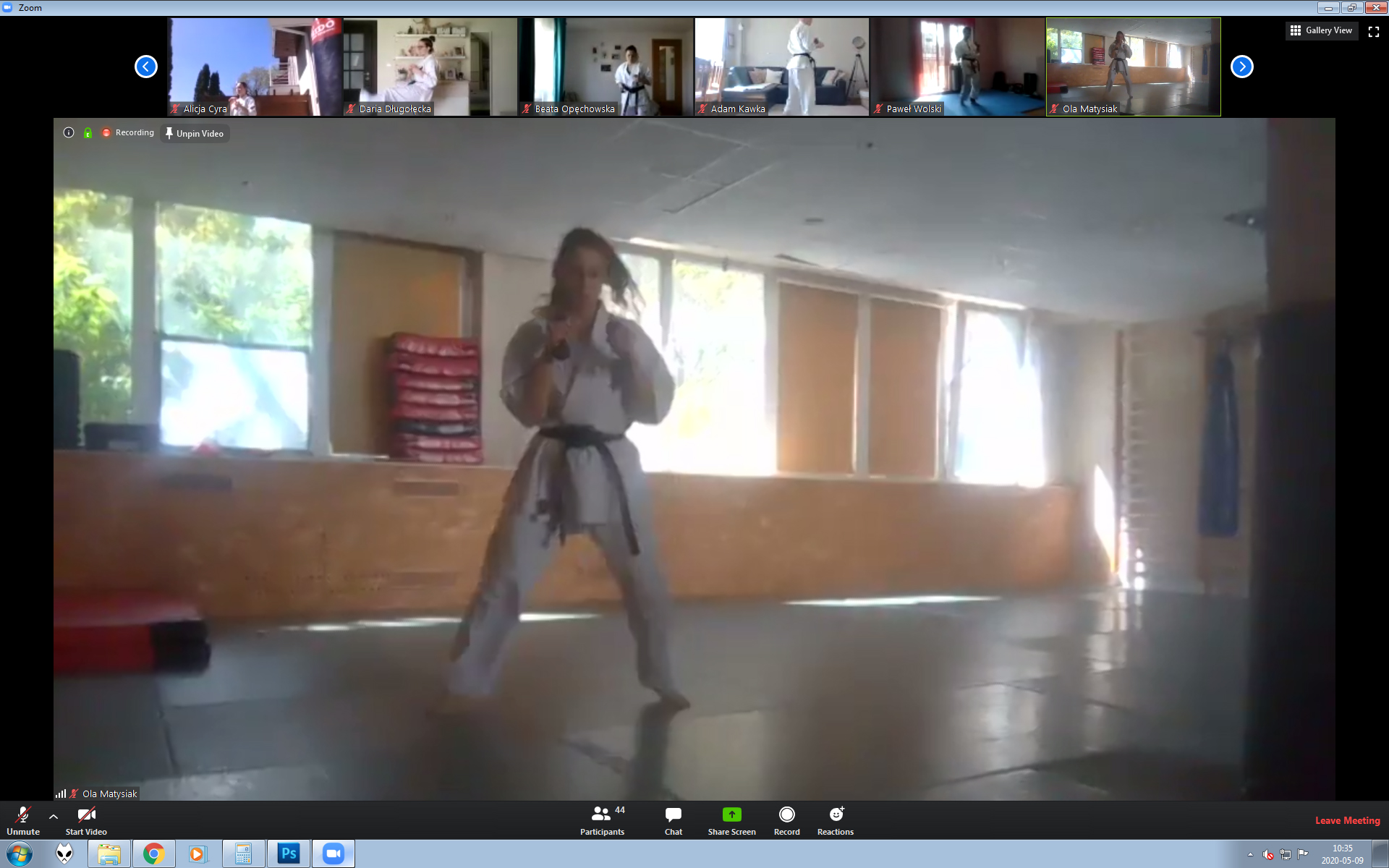The image size is (1389, 868).
Task: Select Beata Opęchowska's video thumbnail
Action: (606, 67)
